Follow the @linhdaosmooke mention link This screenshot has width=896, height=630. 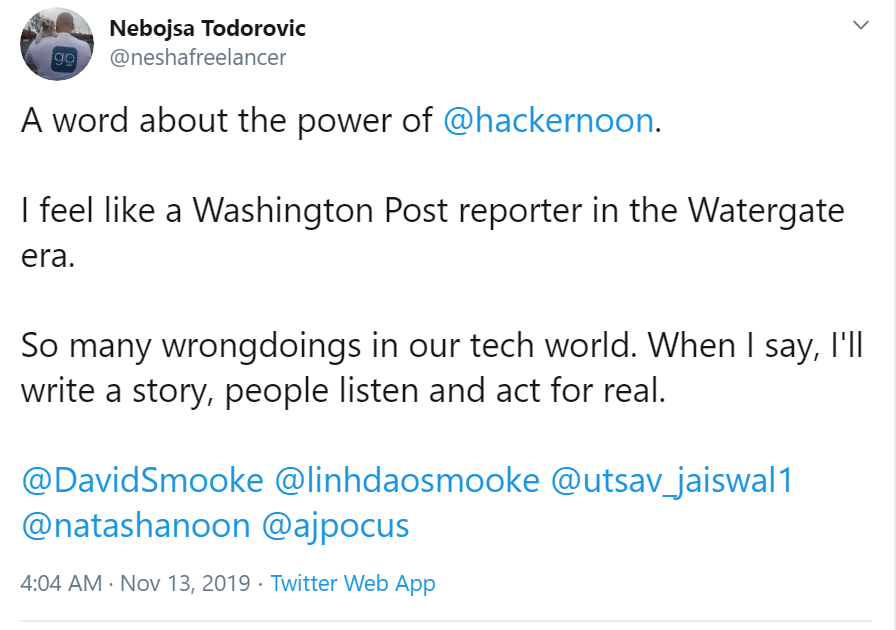click(407, 480)
